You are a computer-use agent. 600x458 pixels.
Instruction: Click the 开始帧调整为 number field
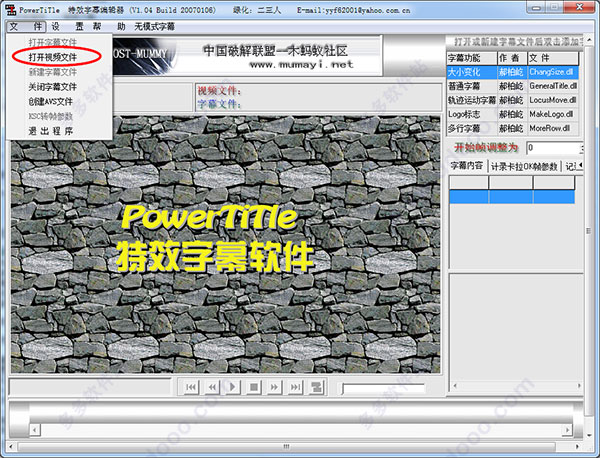point(553,148)
